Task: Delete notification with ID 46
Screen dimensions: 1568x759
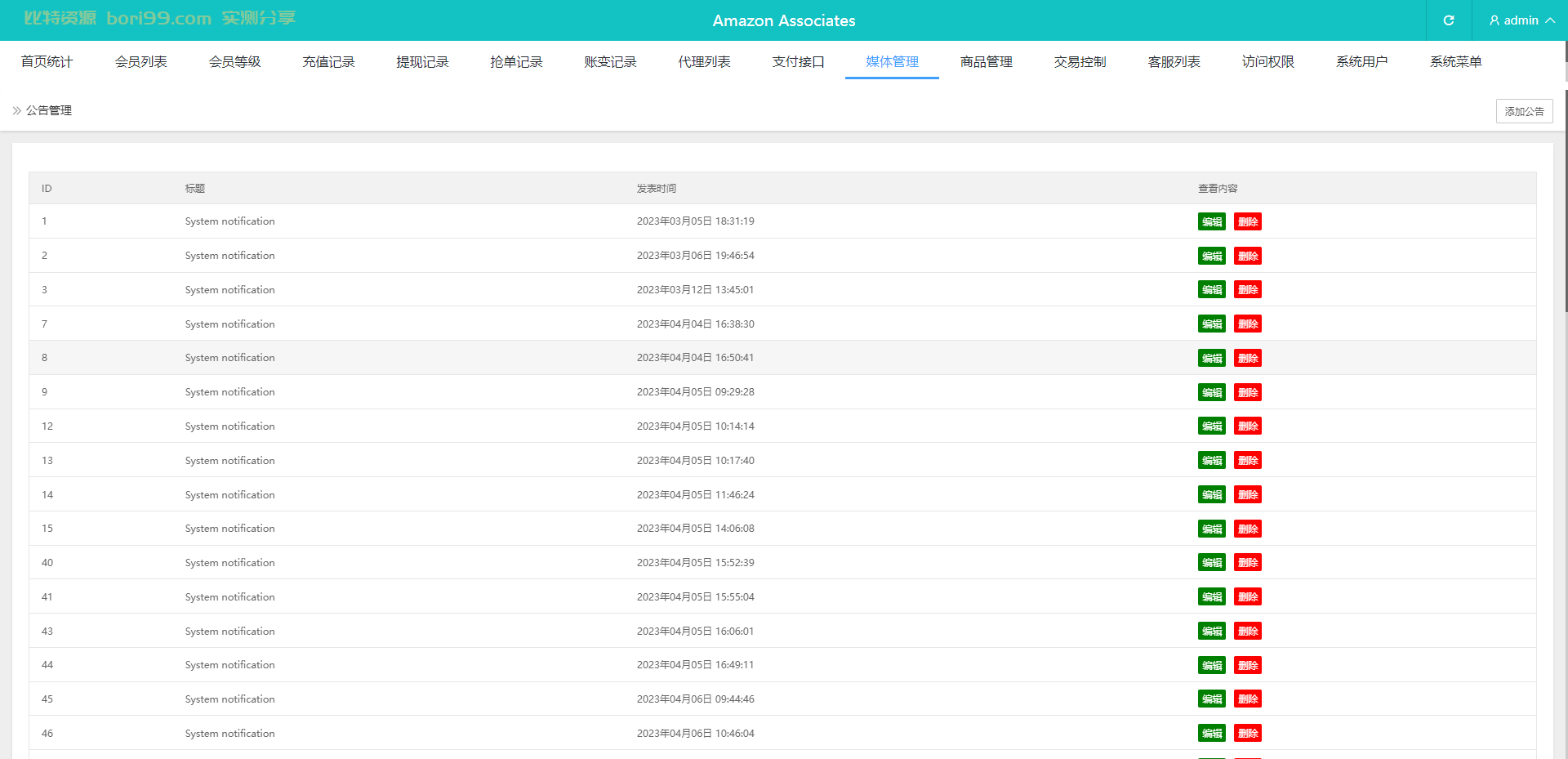Action: click(1248, 733)
